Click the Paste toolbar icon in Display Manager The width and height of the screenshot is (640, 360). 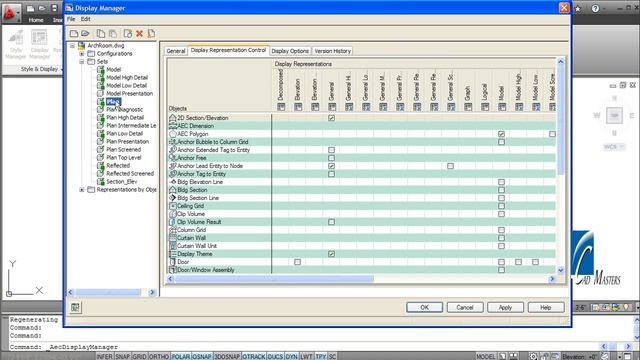(x=113, y=33)
